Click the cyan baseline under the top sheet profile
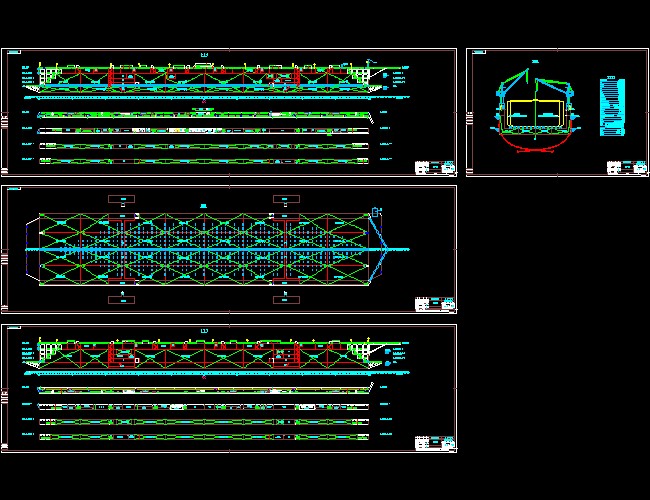The width and height of the screenshot is (650, 500). coord(217,97)
